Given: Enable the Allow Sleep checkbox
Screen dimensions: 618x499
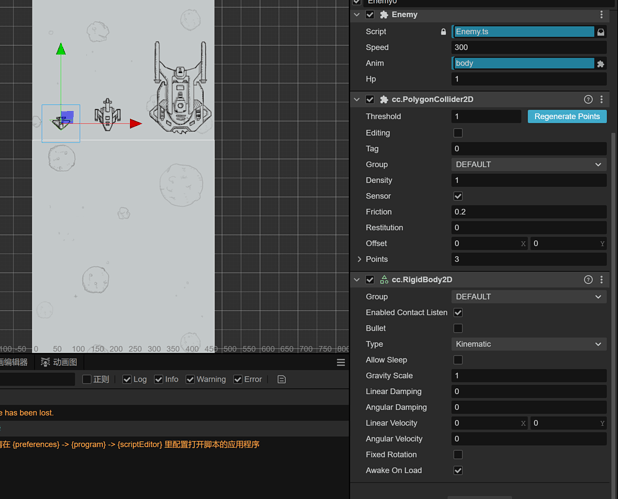Looking at the screenshot, I should (458, 360).
